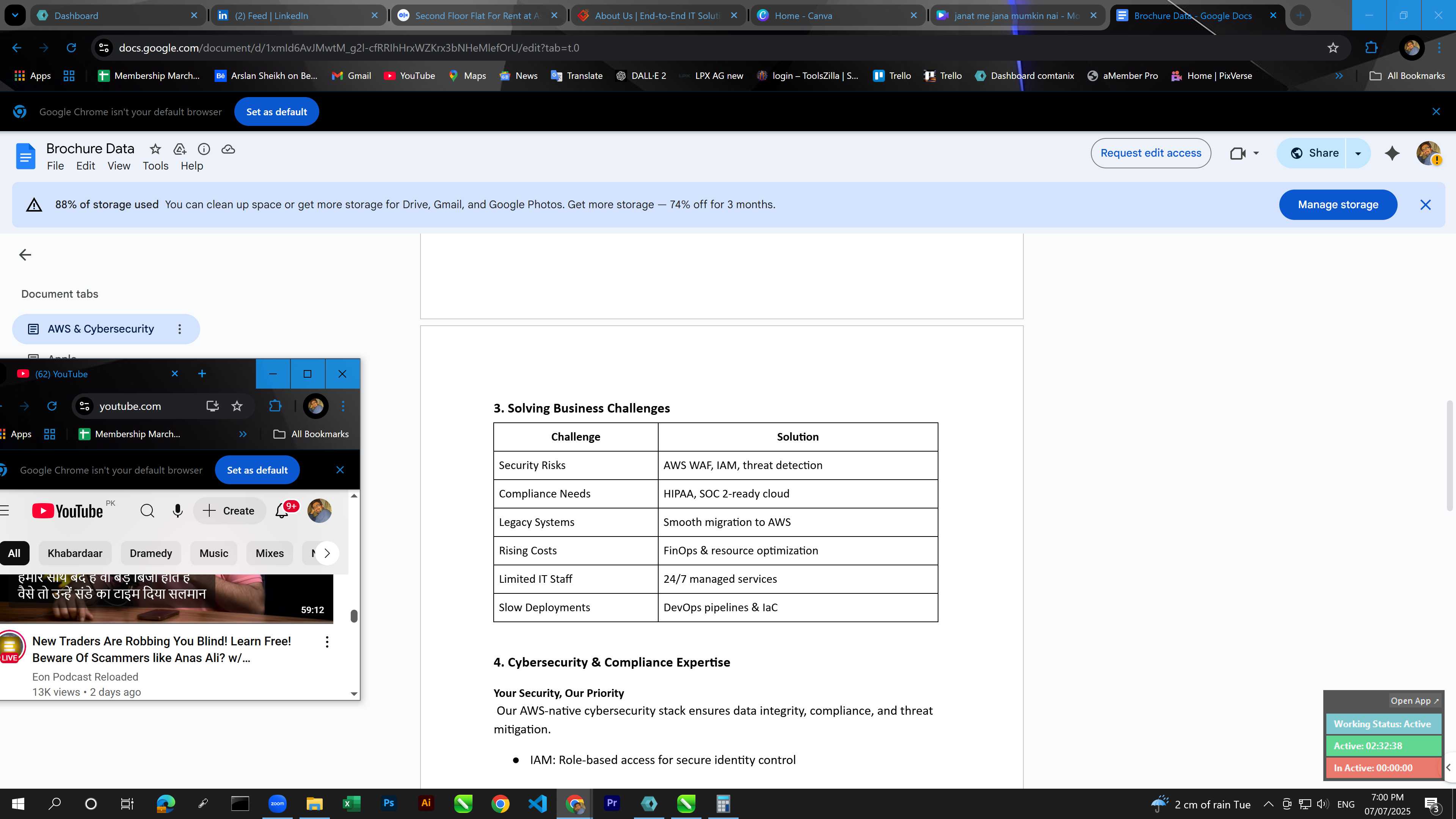
Task: Open the Extensions puzzle icon in main Chrome
Action: click(1371, 48)
